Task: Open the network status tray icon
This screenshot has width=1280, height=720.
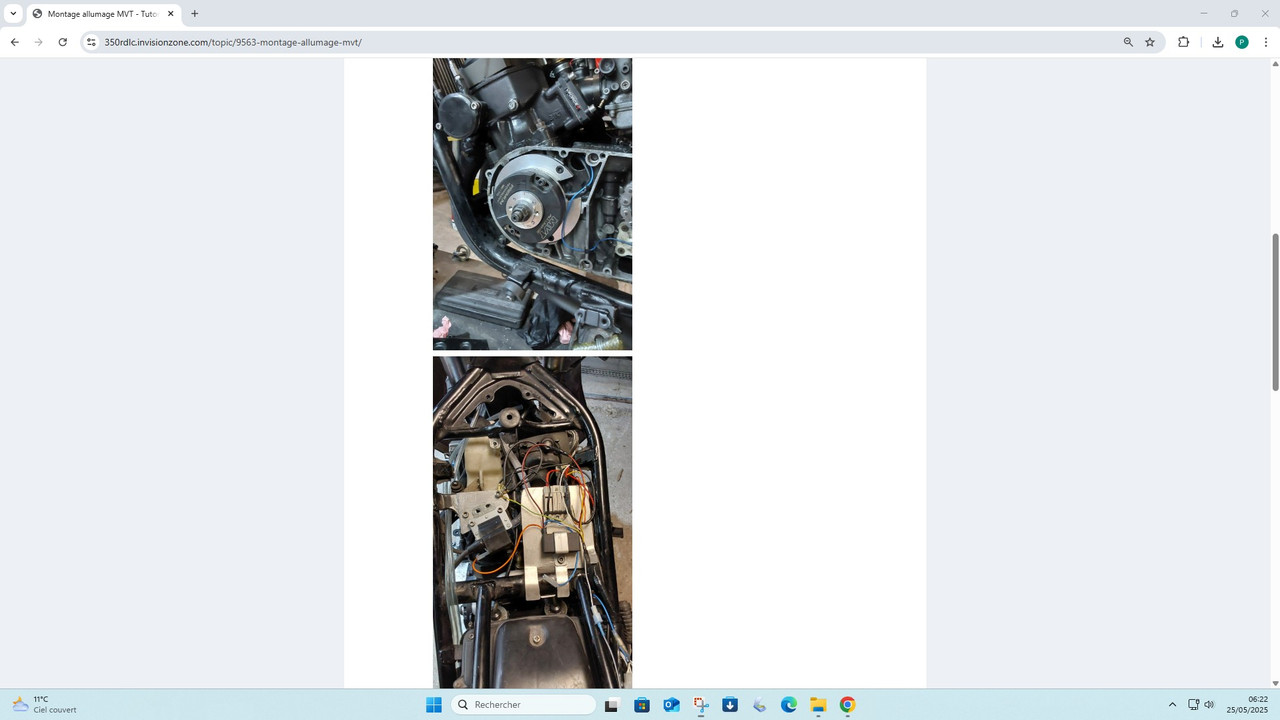Action: (x=1193, y=705)
